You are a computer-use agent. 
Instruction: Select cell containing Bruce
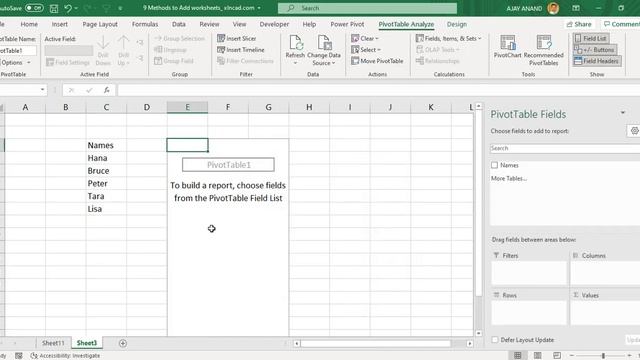106,171
